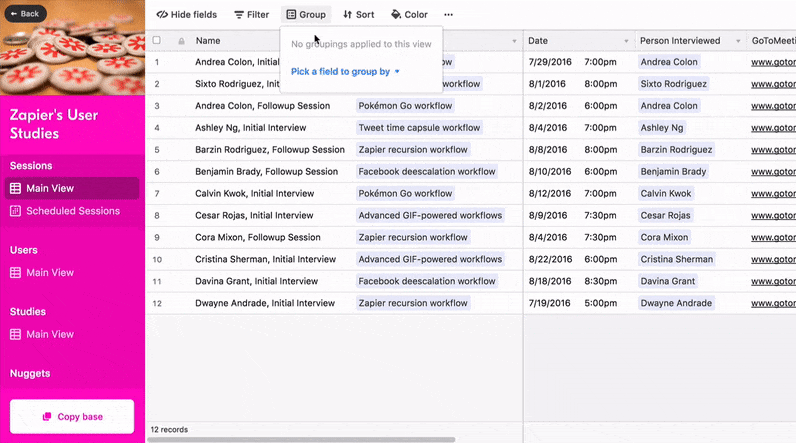Image resolution: width=796 pixels, height=443 pixels.
Task: Click the 'Dwayne Andrade' person tag
Action: pos(676,303)
